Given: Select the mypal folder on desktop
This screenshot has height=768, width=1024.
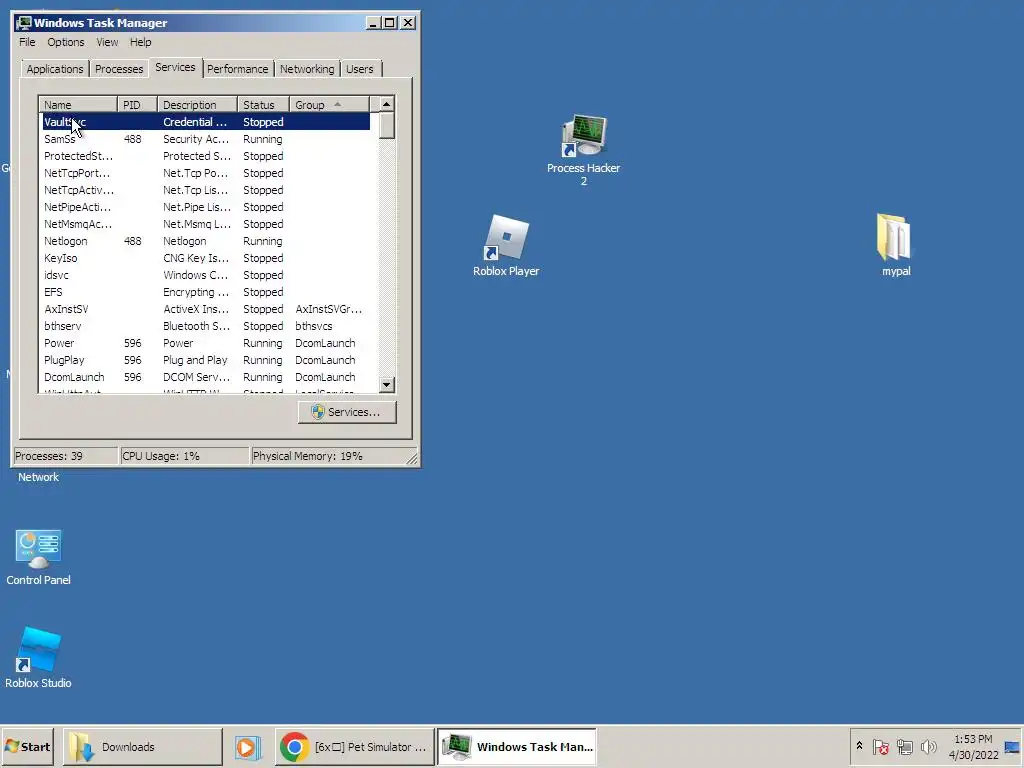Looking at the screenshot, I should tap(895, 246).
